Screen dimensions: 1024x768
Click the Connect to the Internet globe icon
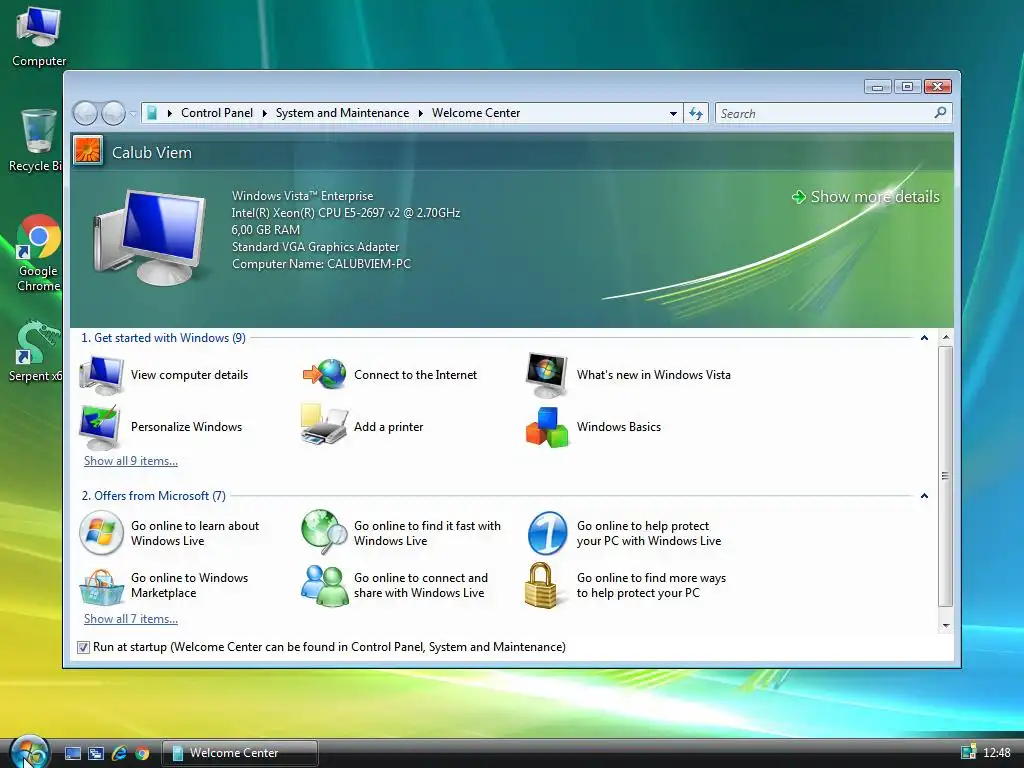(325, 374)
